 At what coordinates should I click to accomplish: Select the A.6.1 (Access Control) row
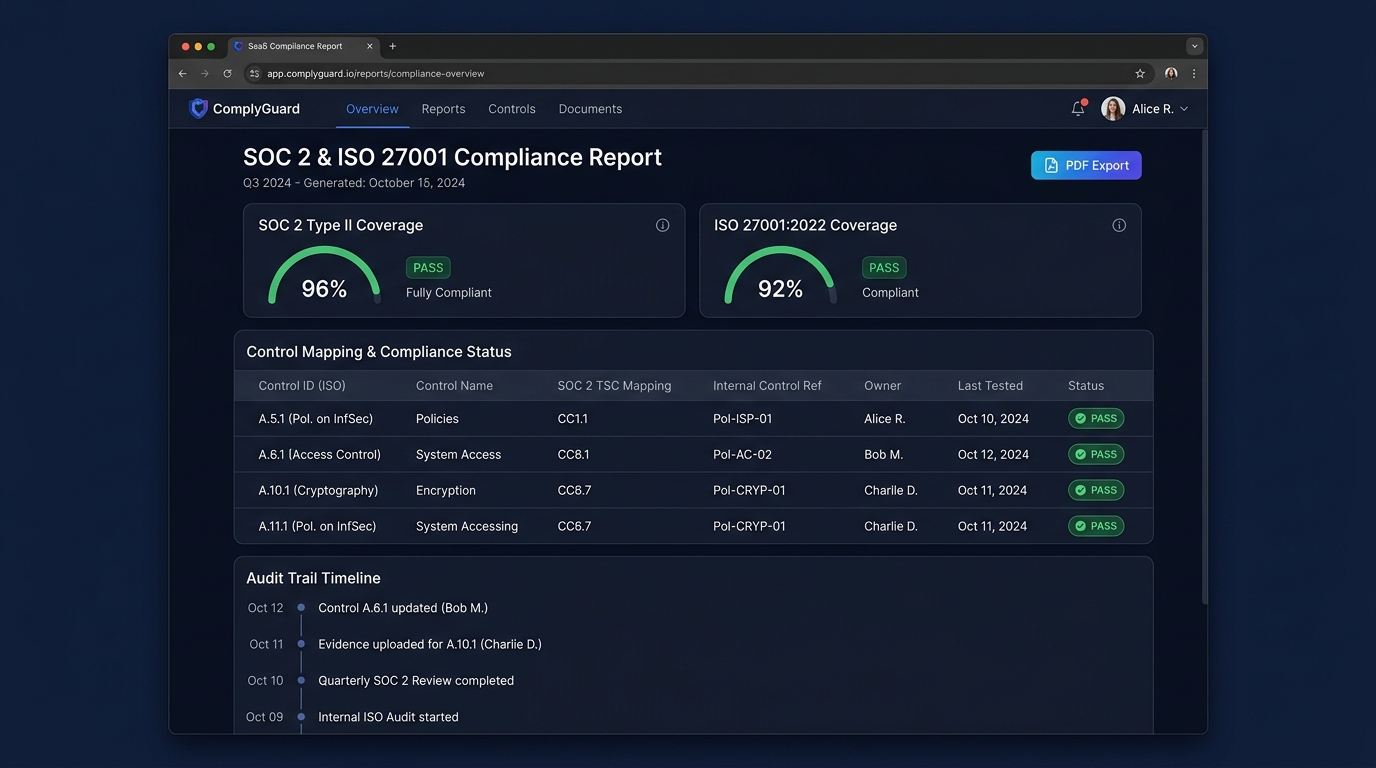click(693, 454)
